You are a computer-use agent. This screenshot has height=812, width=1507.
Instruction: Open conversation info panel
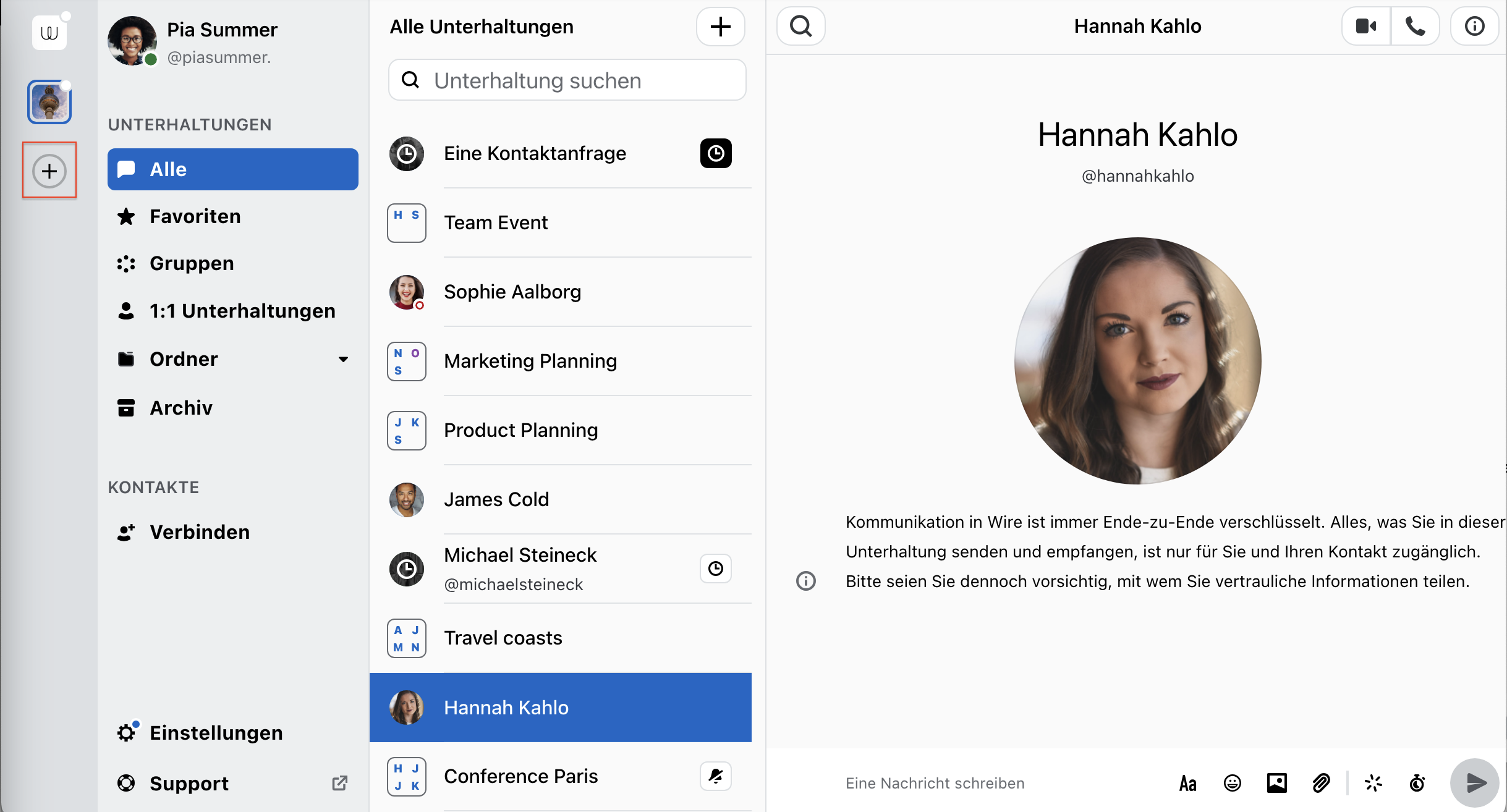[1475, 26]
